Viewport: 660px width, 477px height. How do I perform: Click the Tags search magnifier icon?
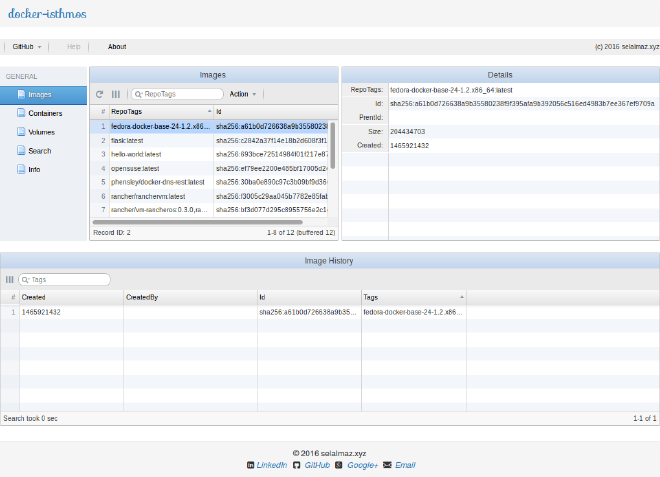25,280
